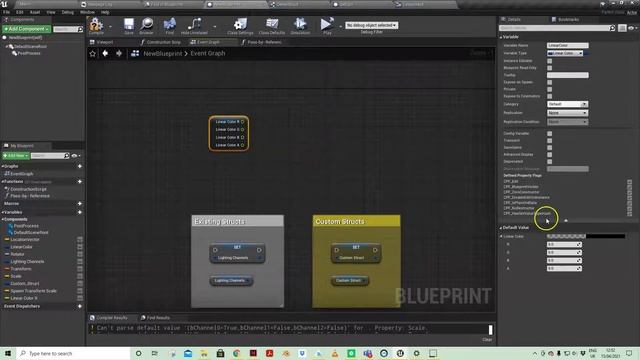Click the search icon in My Blueprint panel
Image resolution: width=640 pixels, height=360 pixels.
[x=67, y=156]
